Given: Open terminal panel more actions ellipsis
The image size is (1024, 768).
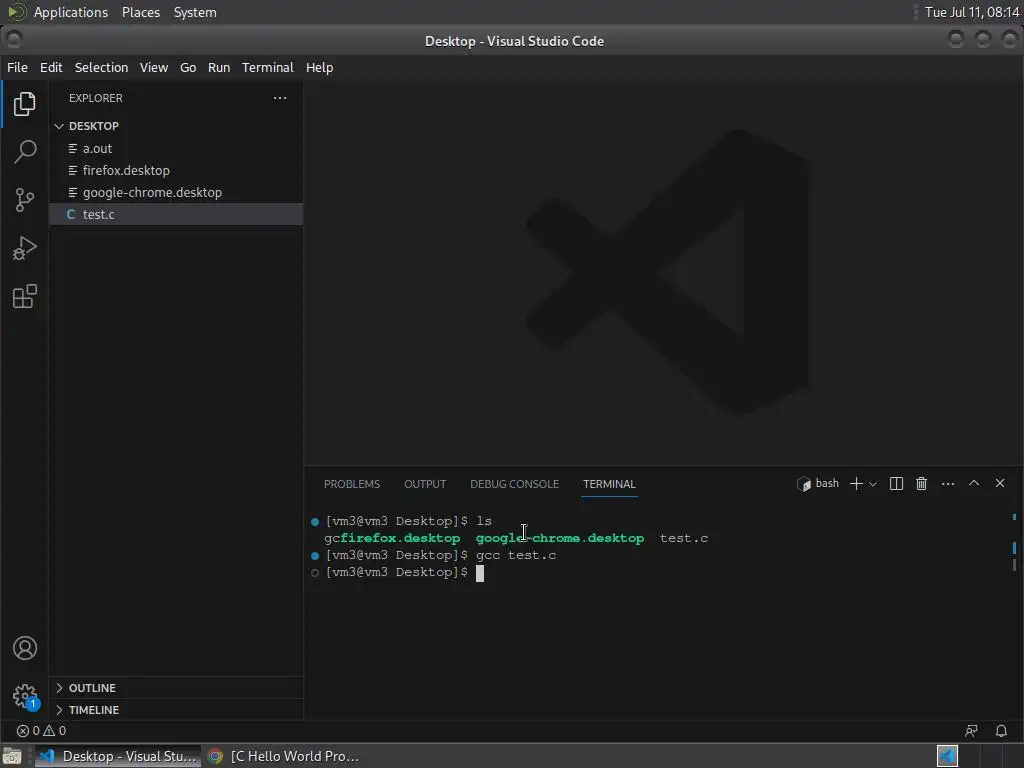Looking at the screenshot, I should pos(948,483).
